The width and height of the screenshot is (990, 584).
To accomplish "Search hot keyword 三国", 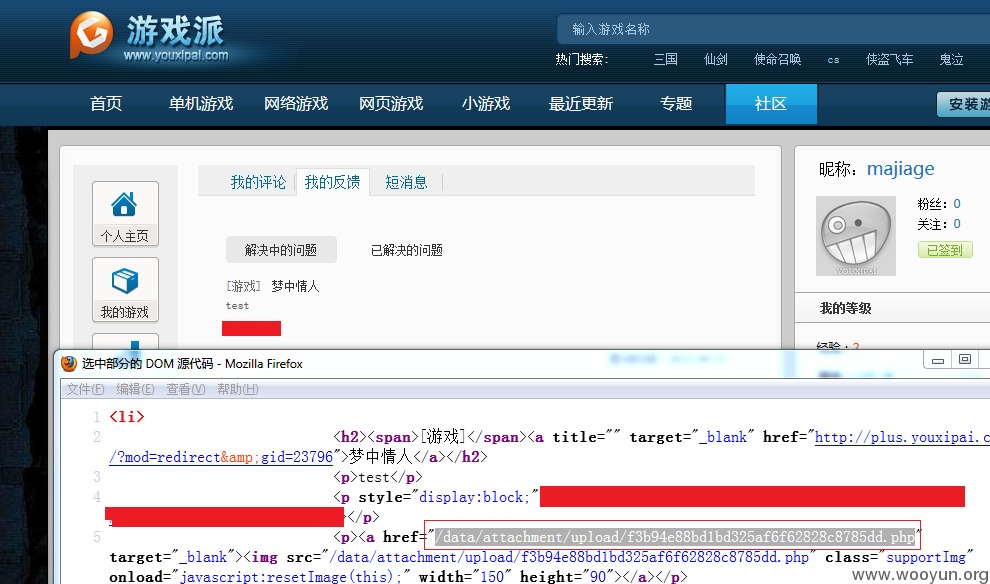I will pos(665,59).
